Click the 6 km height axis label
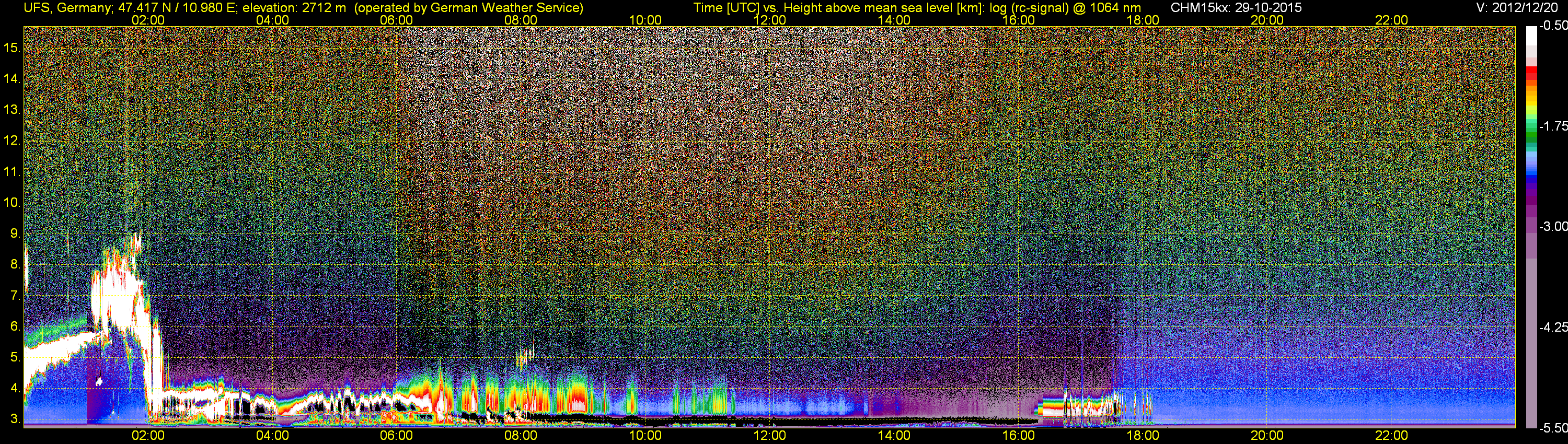Image resolution: width=1568 pixels, height=444 pixels. click(x=15, y=326)
